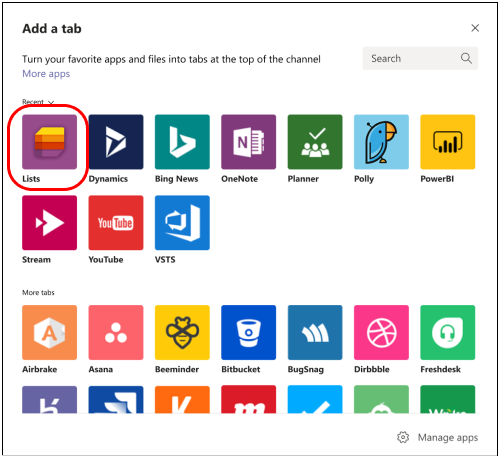Focus the Search input field

point(420,58)
